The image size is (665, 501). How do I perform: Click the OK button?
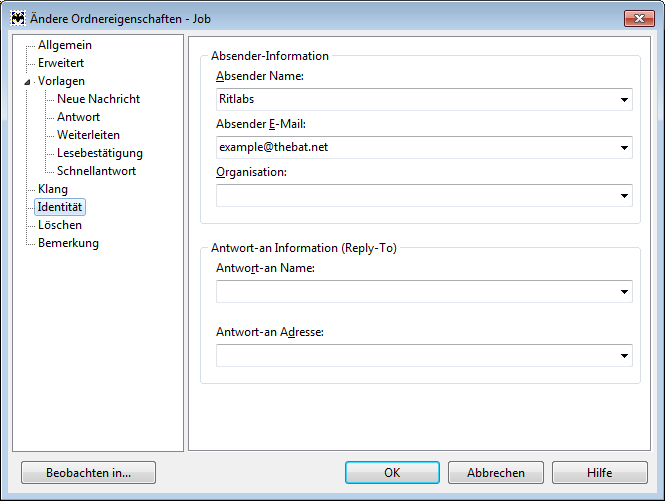coord(392,473)
